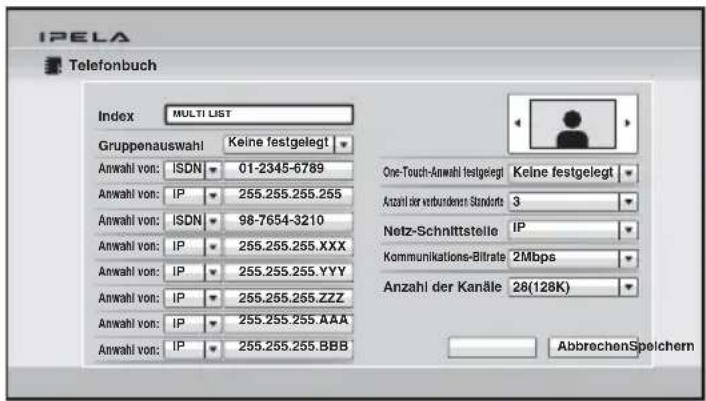
Task: Click the Index field containing MULTI LIST
Action: 259,114
